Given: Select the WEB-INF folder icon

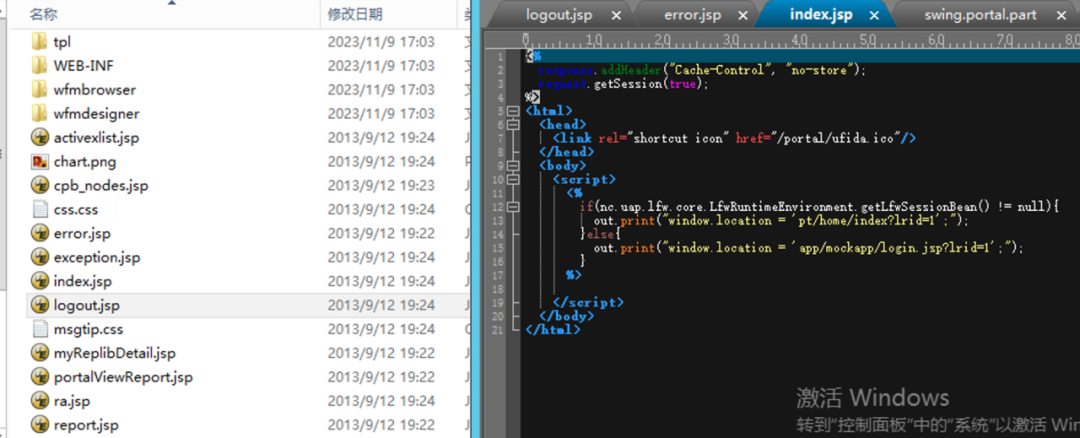Looking at the screenshot, I should [x=39, y=66].
